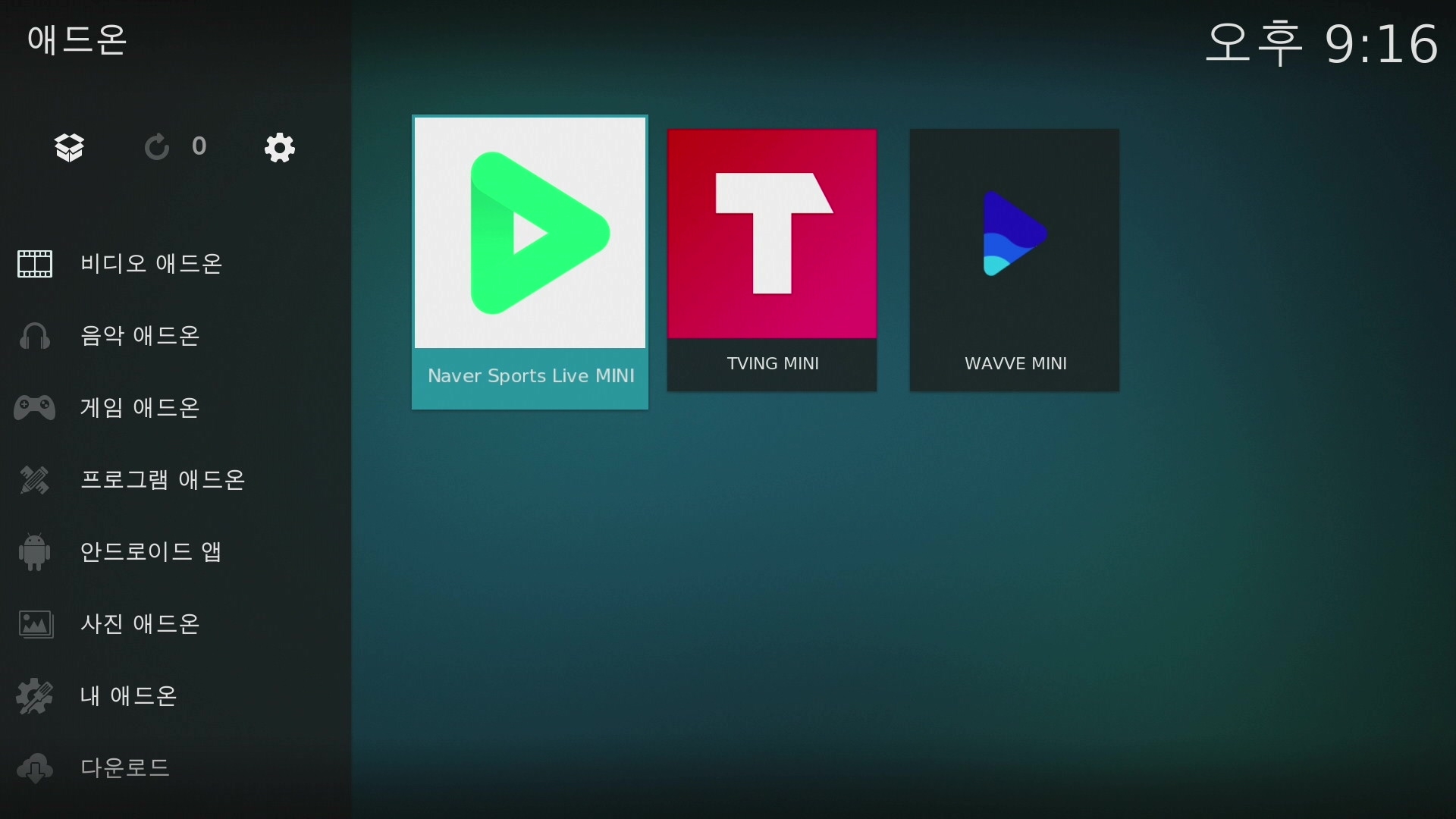Click the game add-ons controller icon
This screenshot has height=819, width=1456.
click(35, 408)
